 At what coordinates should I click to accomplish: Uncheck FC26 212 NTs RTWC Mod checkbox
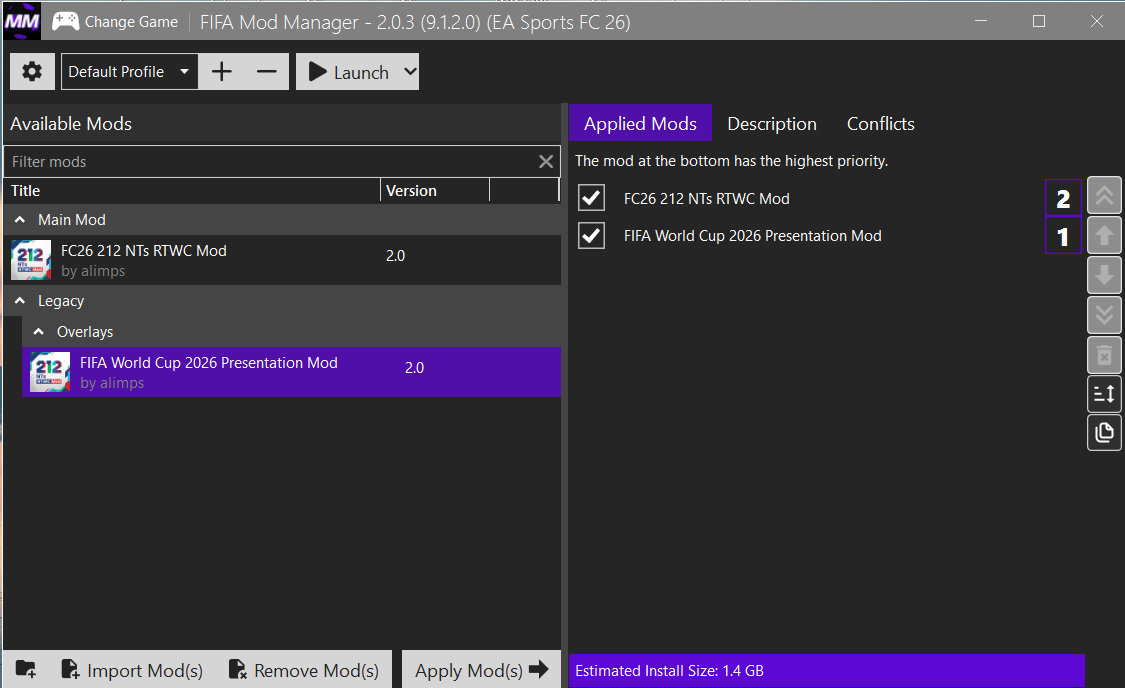click(591, 198)
